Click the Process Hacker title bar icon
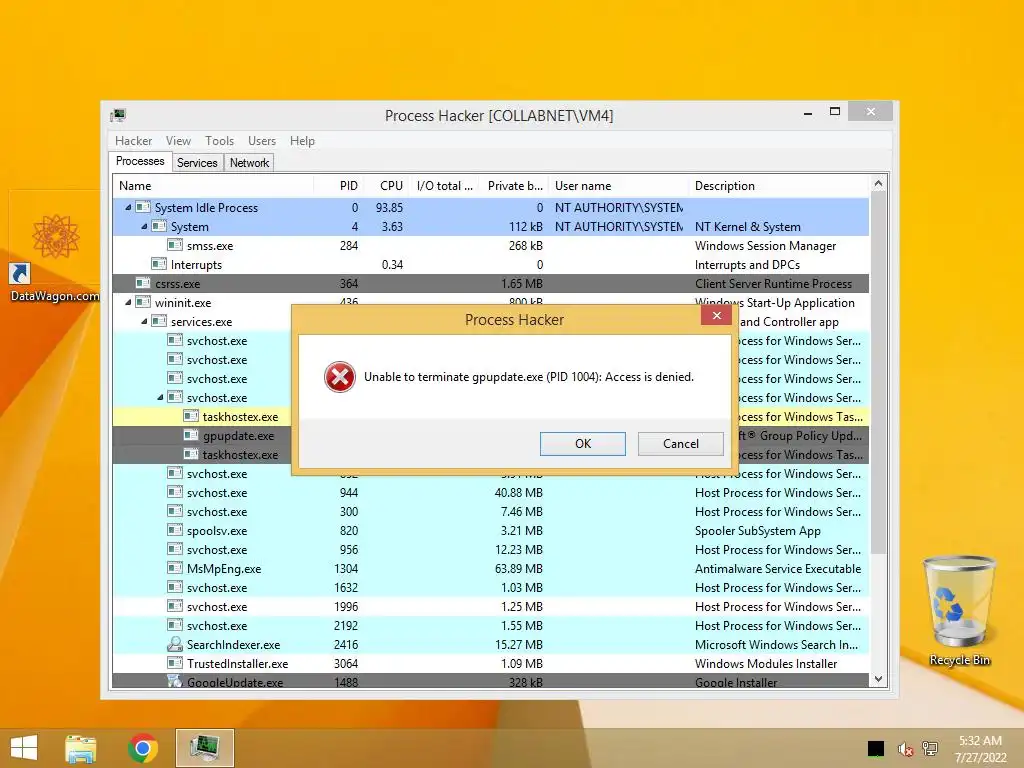The image size is (1024, 768). pyautogui.click(x=118, y=116)
